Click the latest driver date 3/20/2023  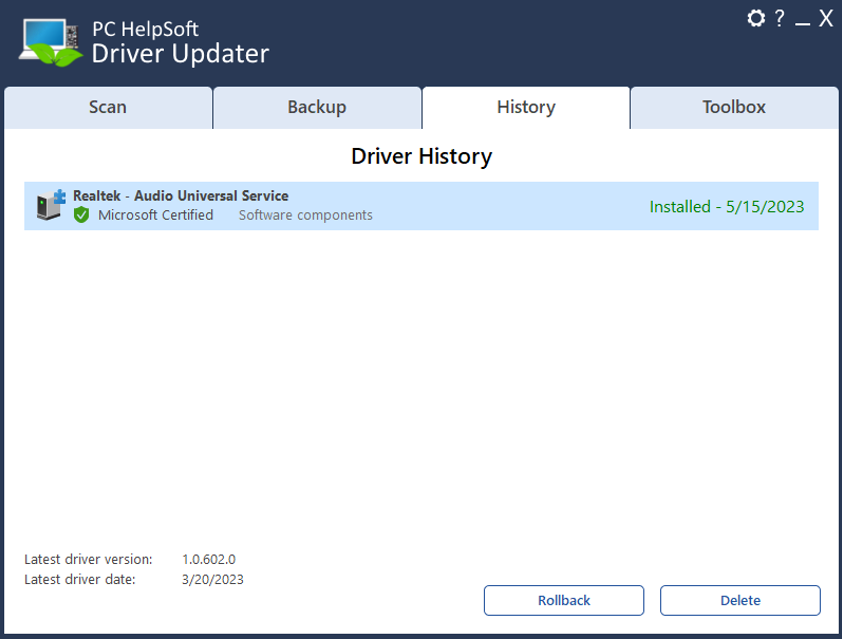click(213, 580)
